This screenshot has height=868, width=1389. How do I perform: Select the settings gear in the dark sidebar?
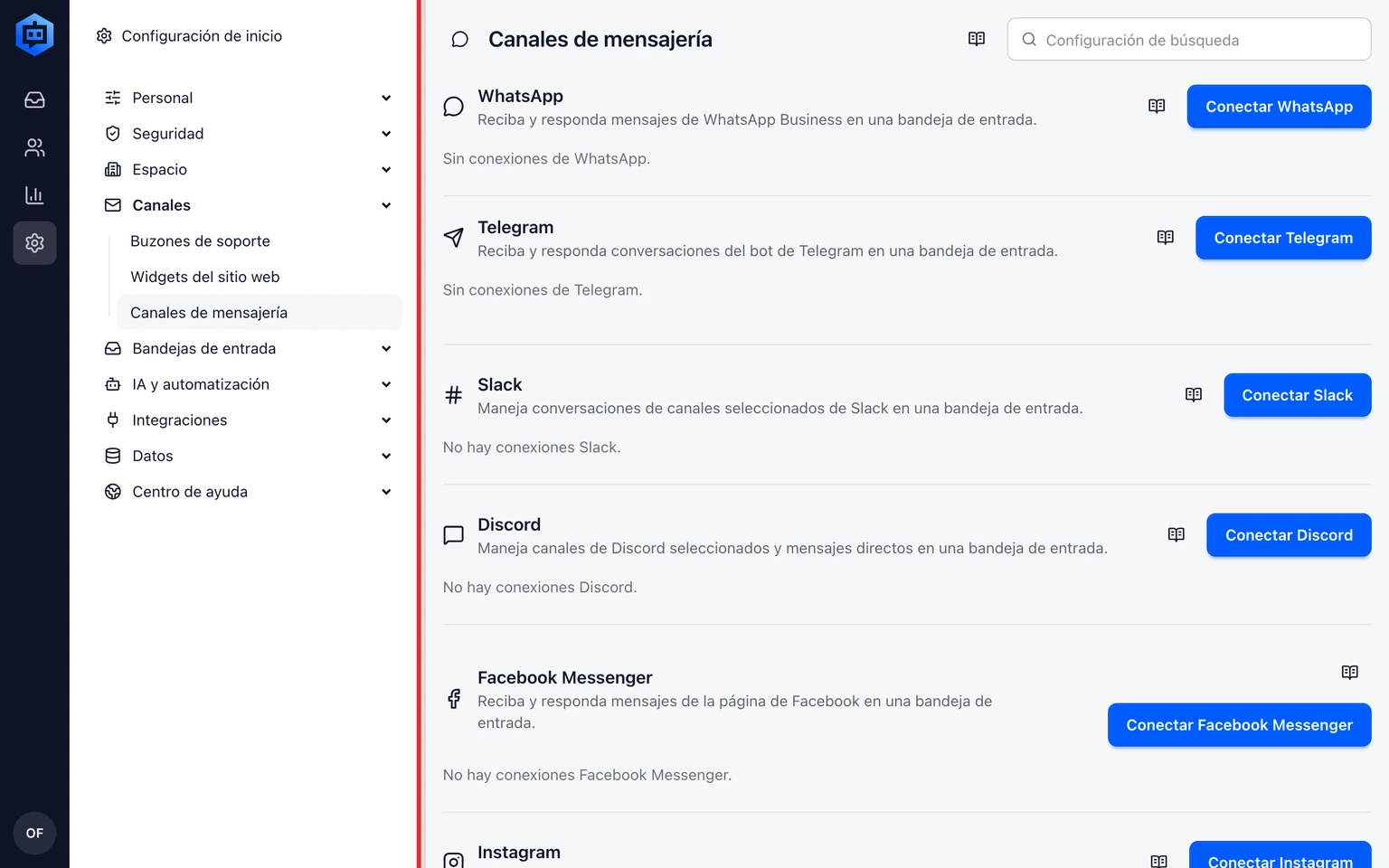pos(34,242)
